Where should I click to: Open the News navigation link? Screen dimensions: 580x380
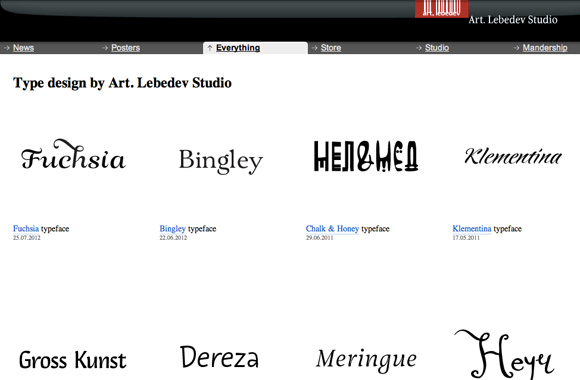(x=23, y=48)
